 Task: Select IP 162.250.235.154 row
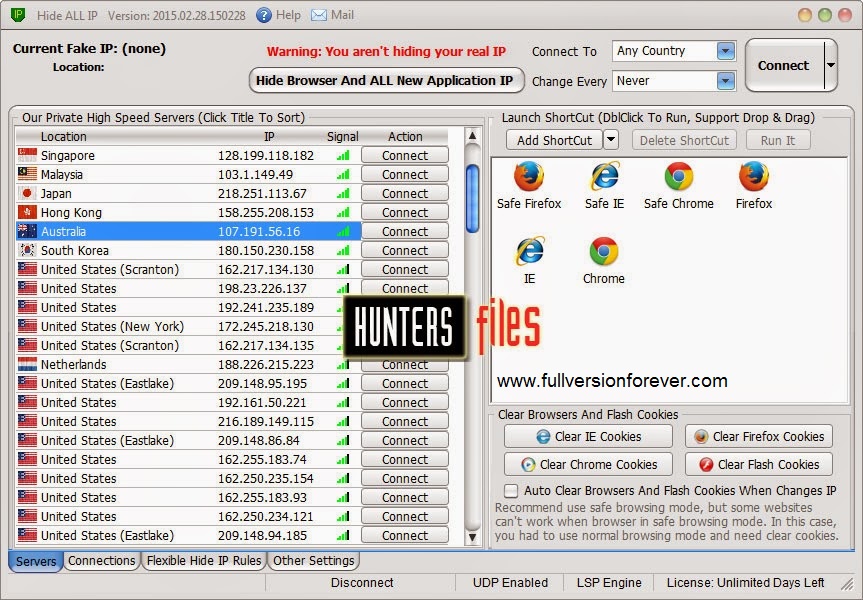[188, 478]
